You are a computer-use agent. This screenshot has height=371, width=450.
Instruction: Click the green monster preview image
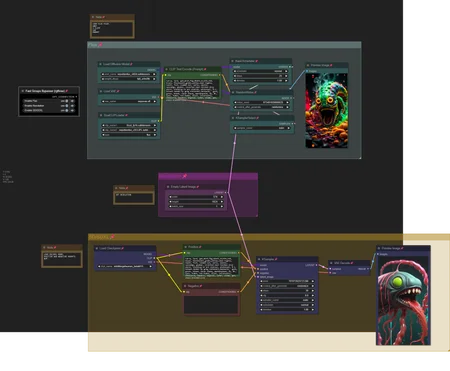[327, 111]
